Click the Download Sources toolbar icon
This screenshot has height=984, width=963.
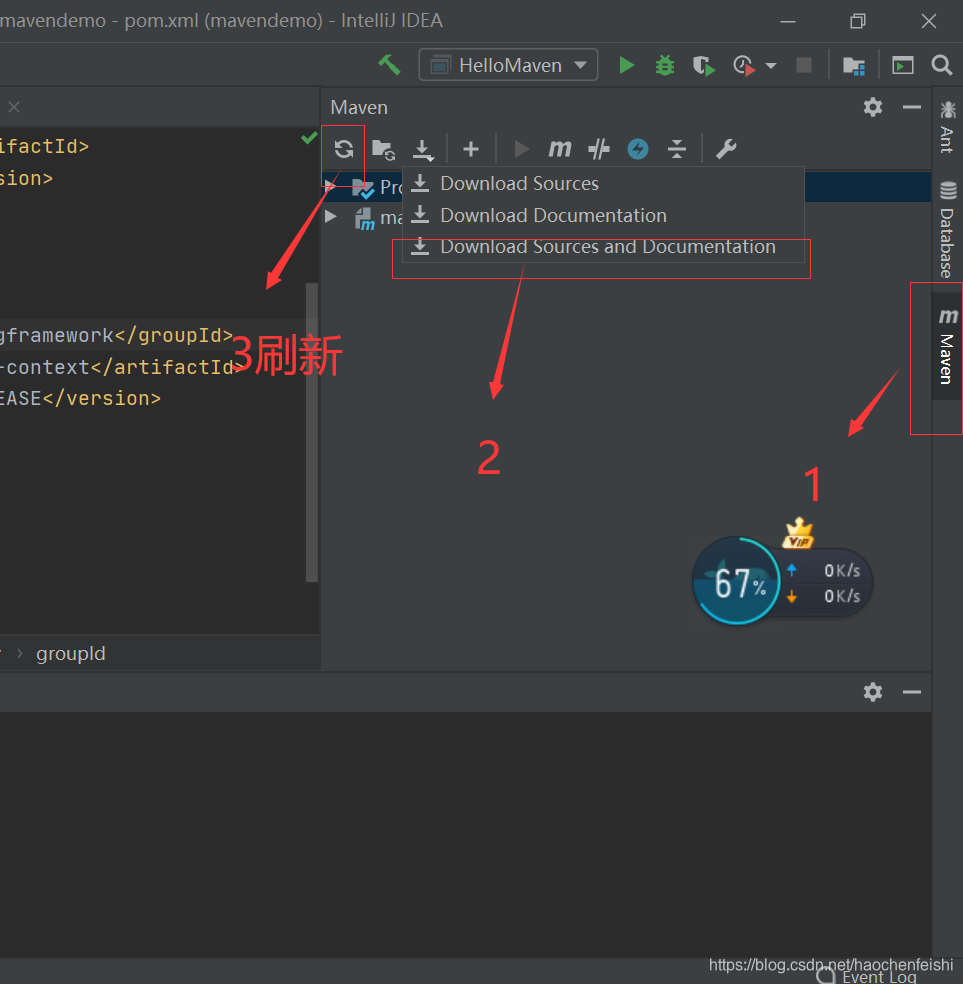[423, 149]
